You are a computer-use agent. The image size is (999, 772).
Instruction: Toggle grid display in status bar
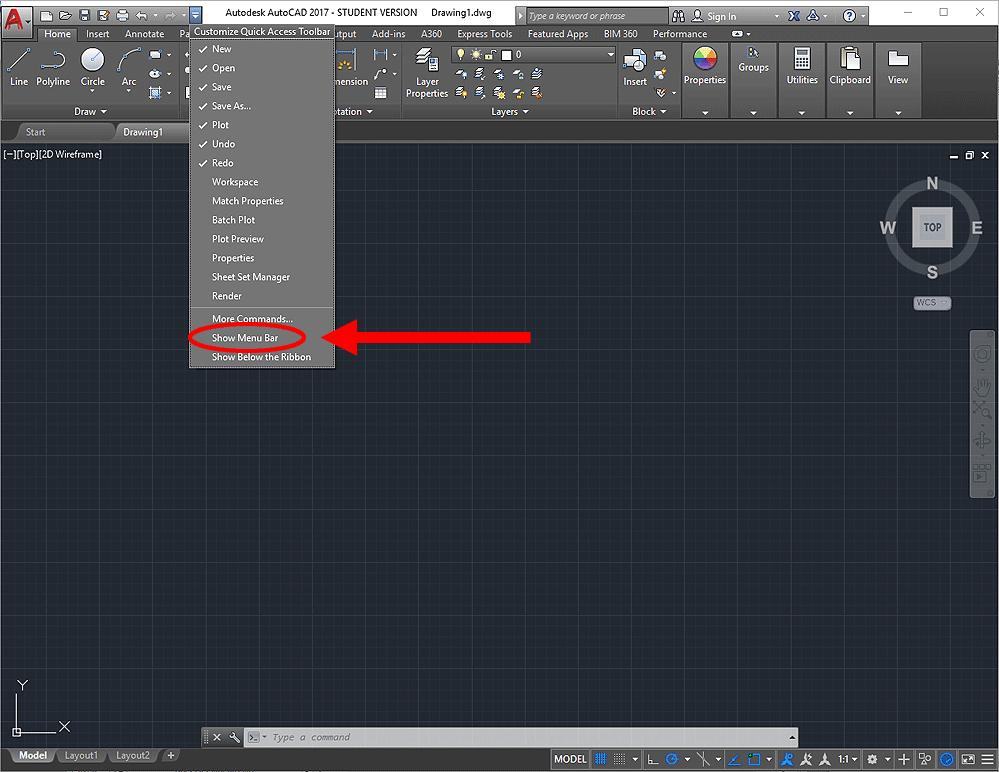point(600,759)
